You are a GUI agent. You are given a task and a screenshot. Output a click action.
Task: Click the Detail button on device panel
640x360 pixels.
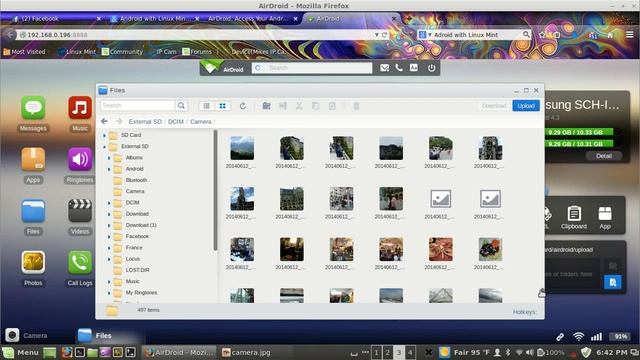pyautogui.click(x=604, y=156)
